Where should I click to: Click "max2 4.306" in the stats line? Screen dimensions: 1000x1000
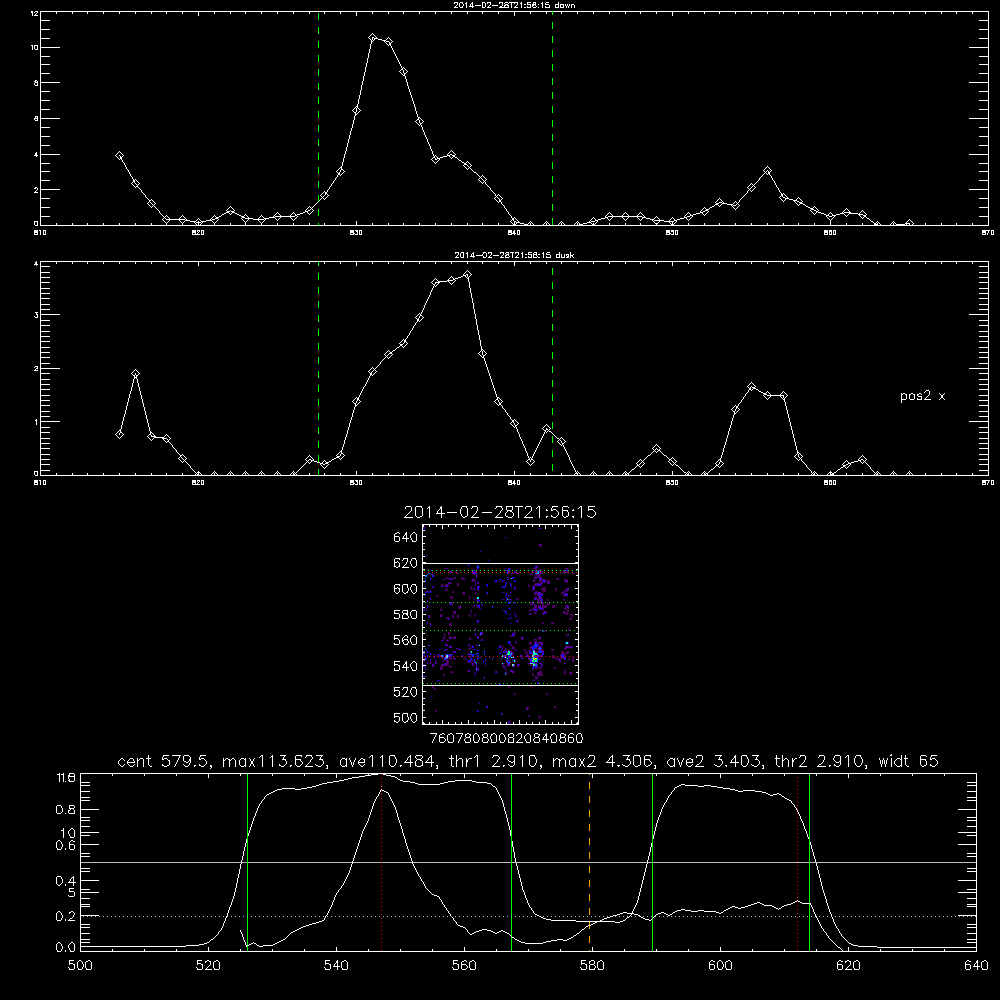coord(603,761)
